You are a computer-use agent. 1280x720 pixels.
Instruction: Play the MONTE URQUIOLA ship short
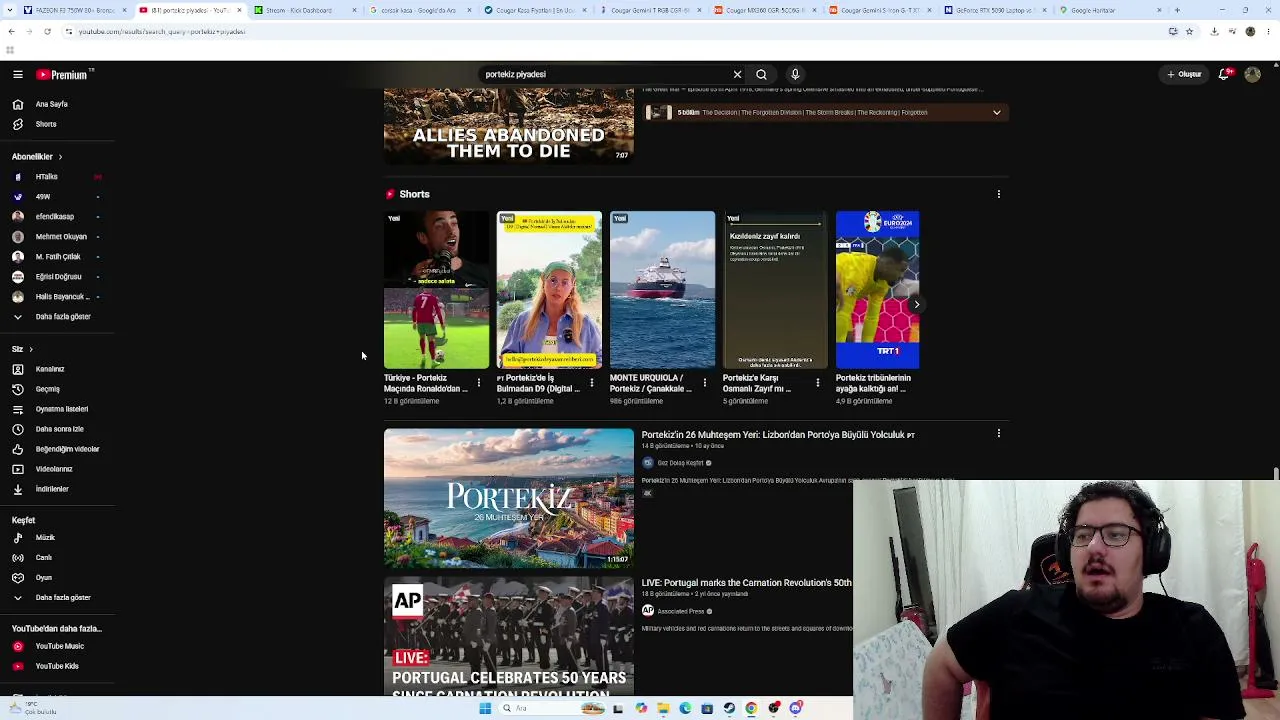pyautogui.click(x=663, y=290)
